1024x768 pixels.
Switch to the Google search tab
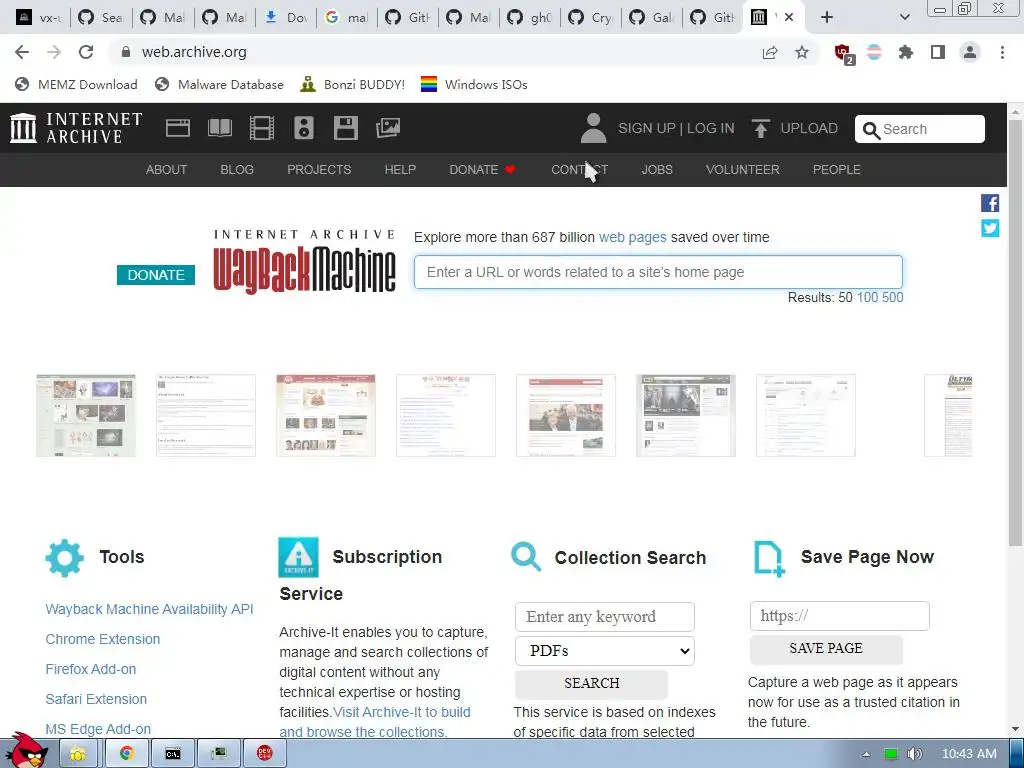click(347, 17)
